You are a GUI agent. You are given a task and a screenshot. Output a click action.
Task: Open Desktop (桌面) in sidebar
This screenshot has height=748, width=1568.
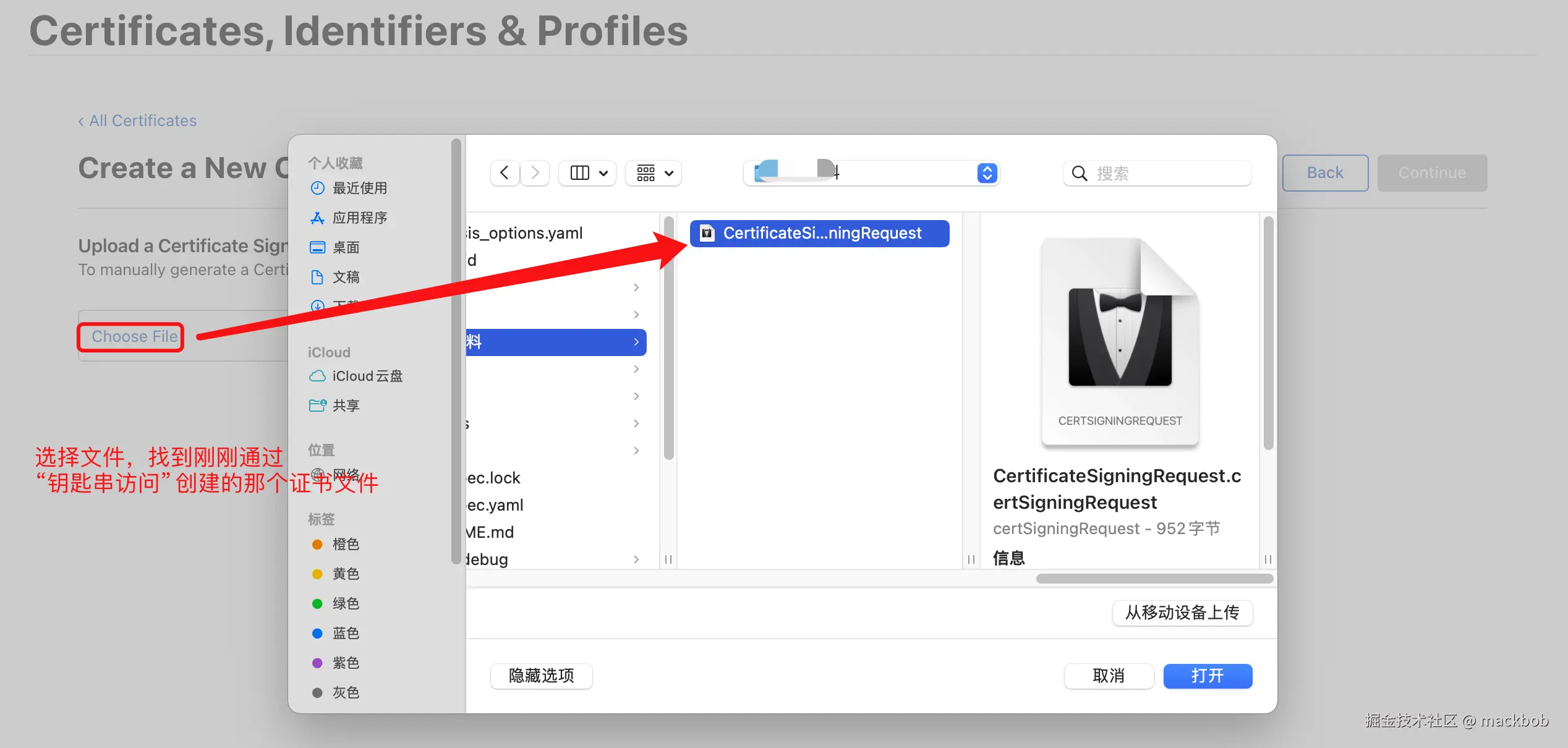tap(346, 247)
